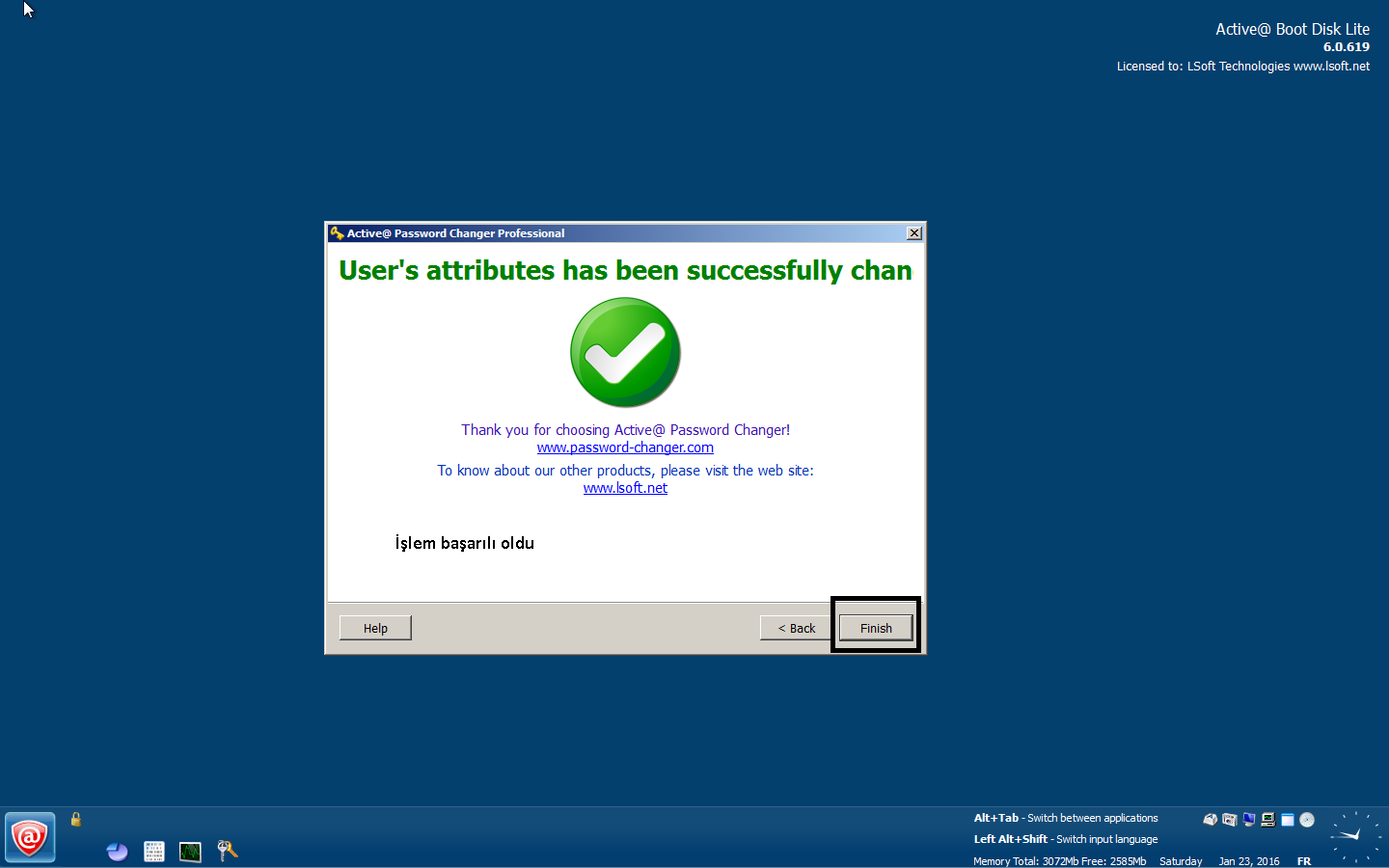Click the gold padlock icon in taskbar
This screenshot has width=1389, height=868.
(75, 819)
